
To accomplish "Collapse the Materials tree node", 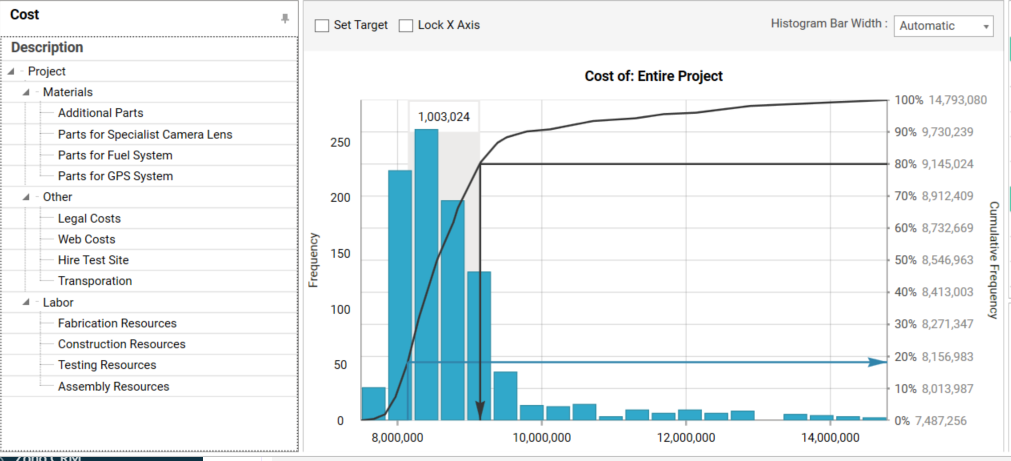I will [x=26, y=93].
